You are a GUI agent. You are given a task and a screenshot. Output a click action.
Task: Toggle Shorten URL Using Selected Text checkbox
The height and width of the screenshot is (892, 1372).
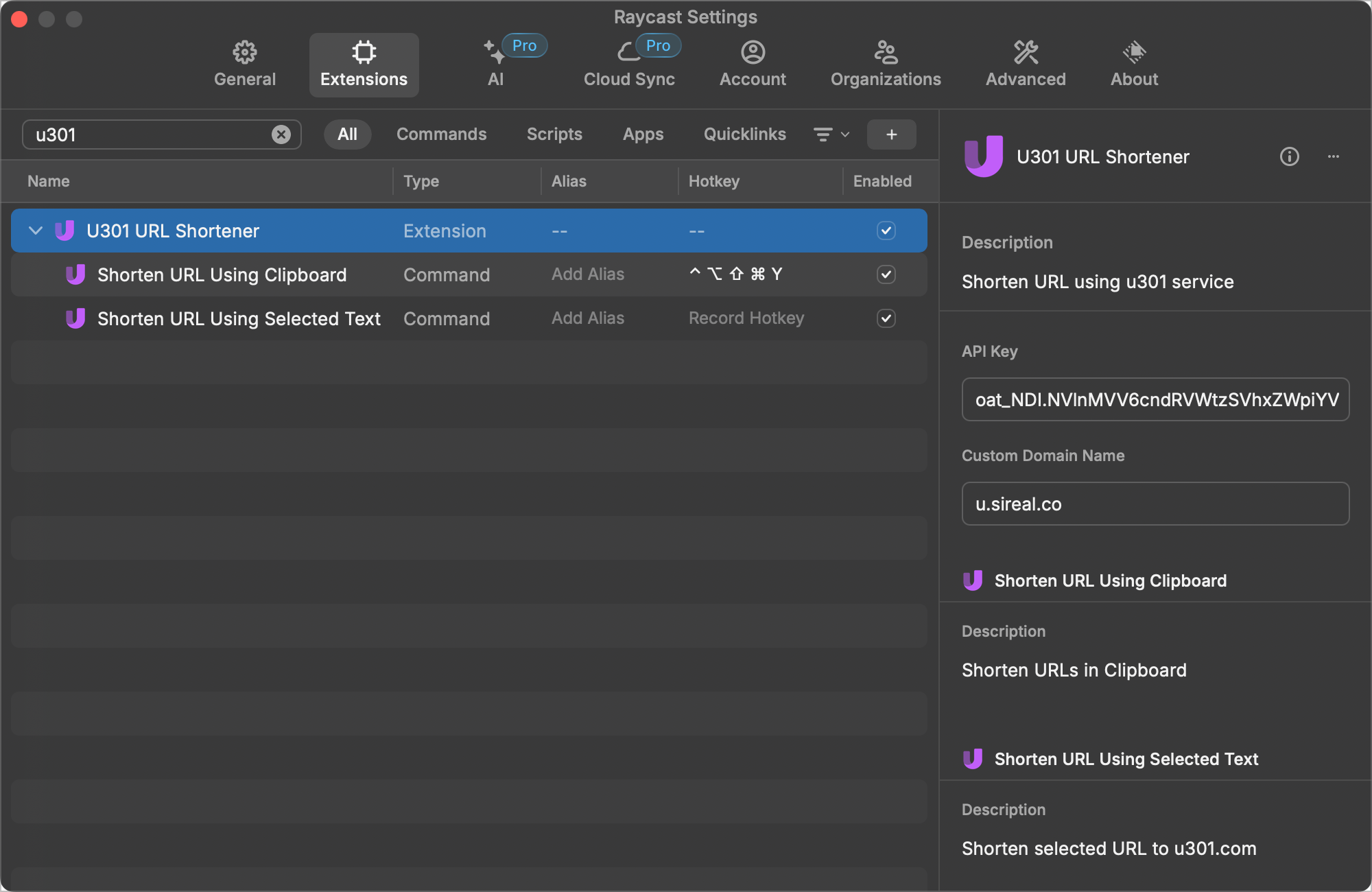[x=886, y=318]
